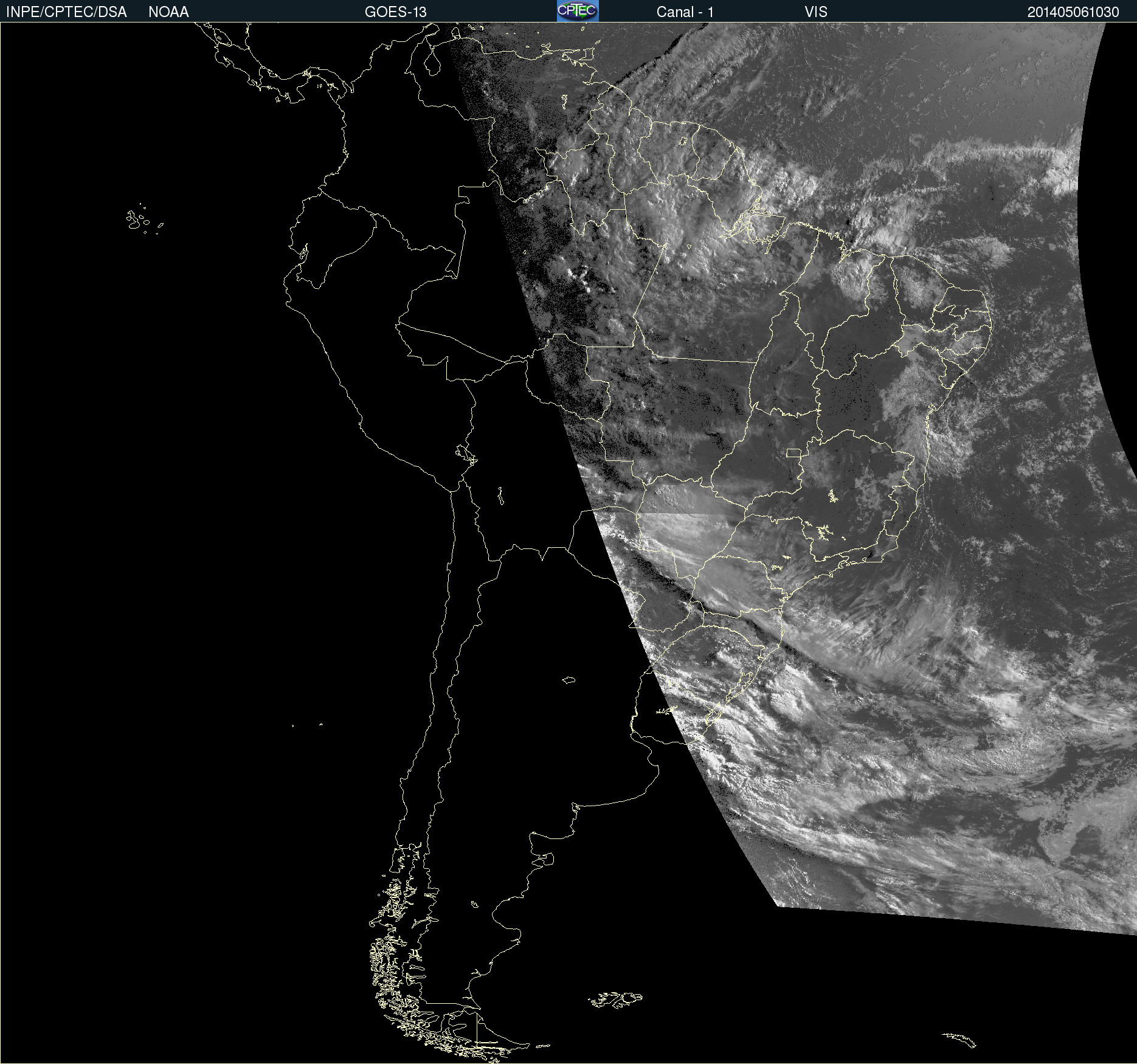This screenshot has height=1064, width=1137.
Task: Click the Lake Titicaca outline on the map
Action: tap(466, 454)
